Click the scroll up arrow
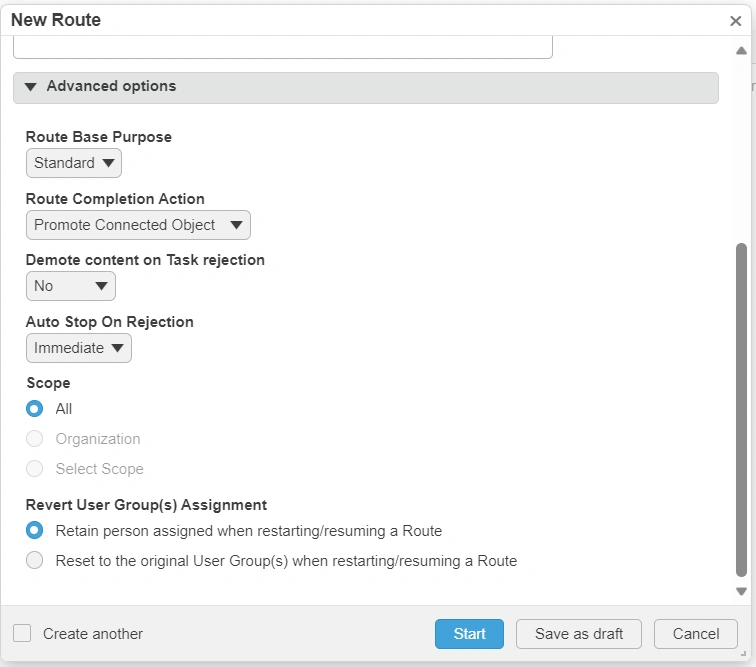Screen dimensions: 756x667 [x=741, y=51]
